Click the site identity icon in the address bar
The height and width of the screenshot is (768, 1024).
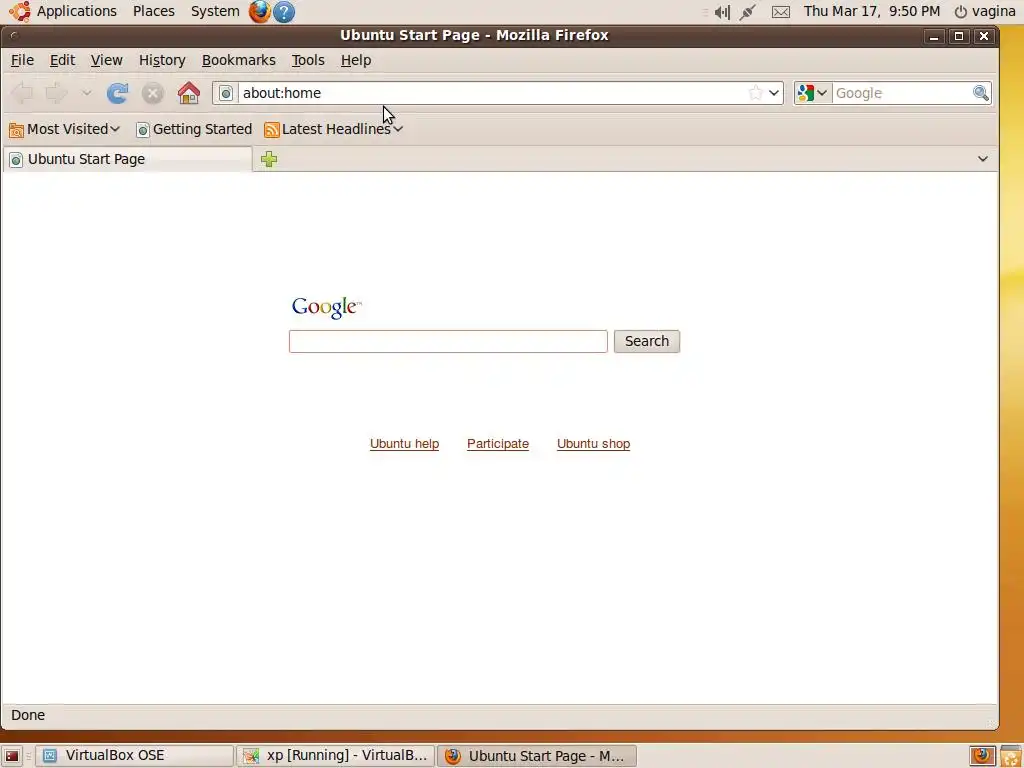click(225, 93)
